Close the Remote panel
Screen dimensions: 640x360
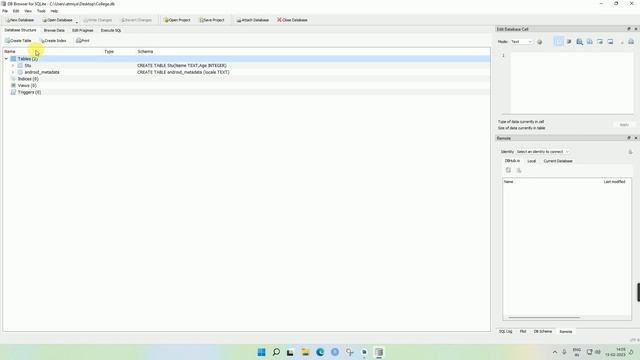(636, 138)
